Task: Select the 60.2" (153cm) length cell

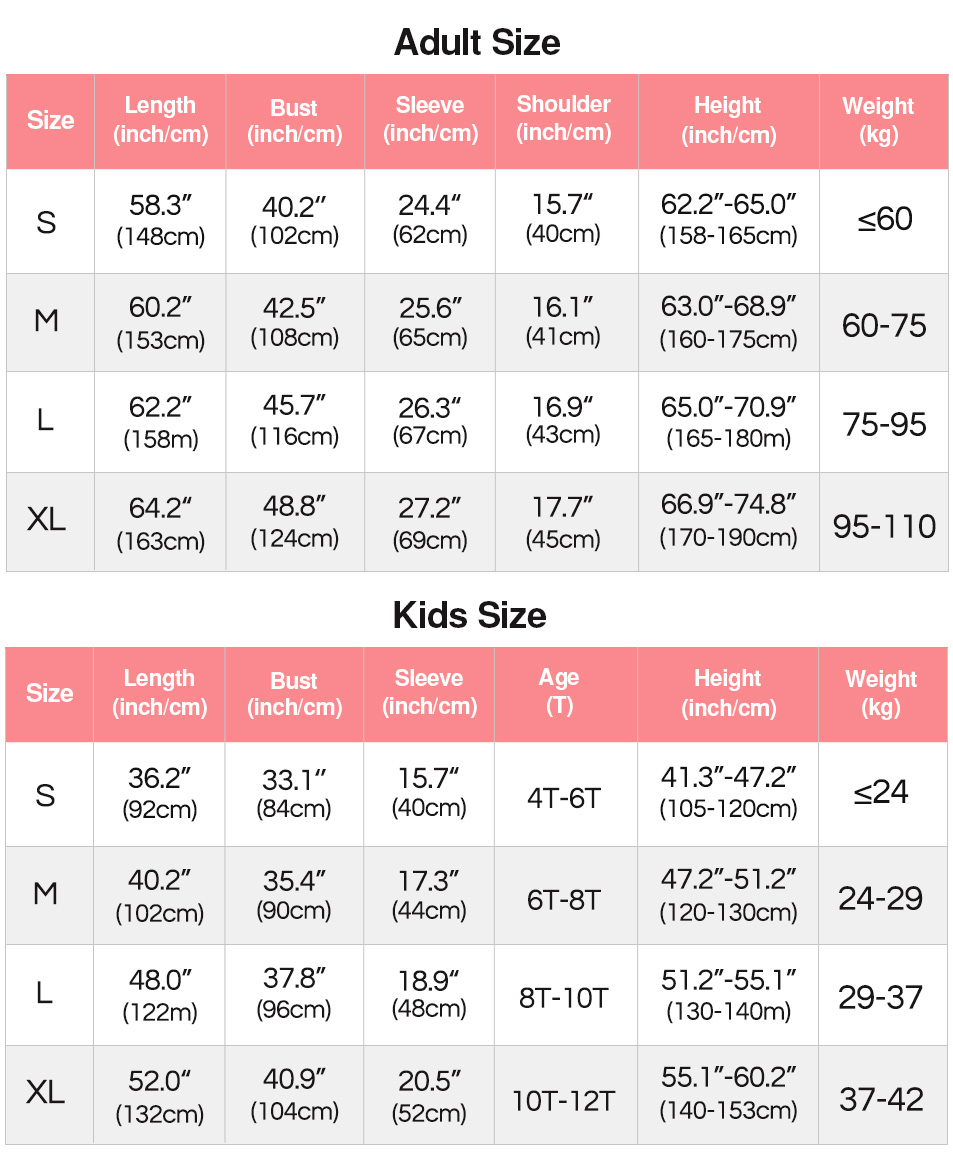Action: (x=160, y=323)
